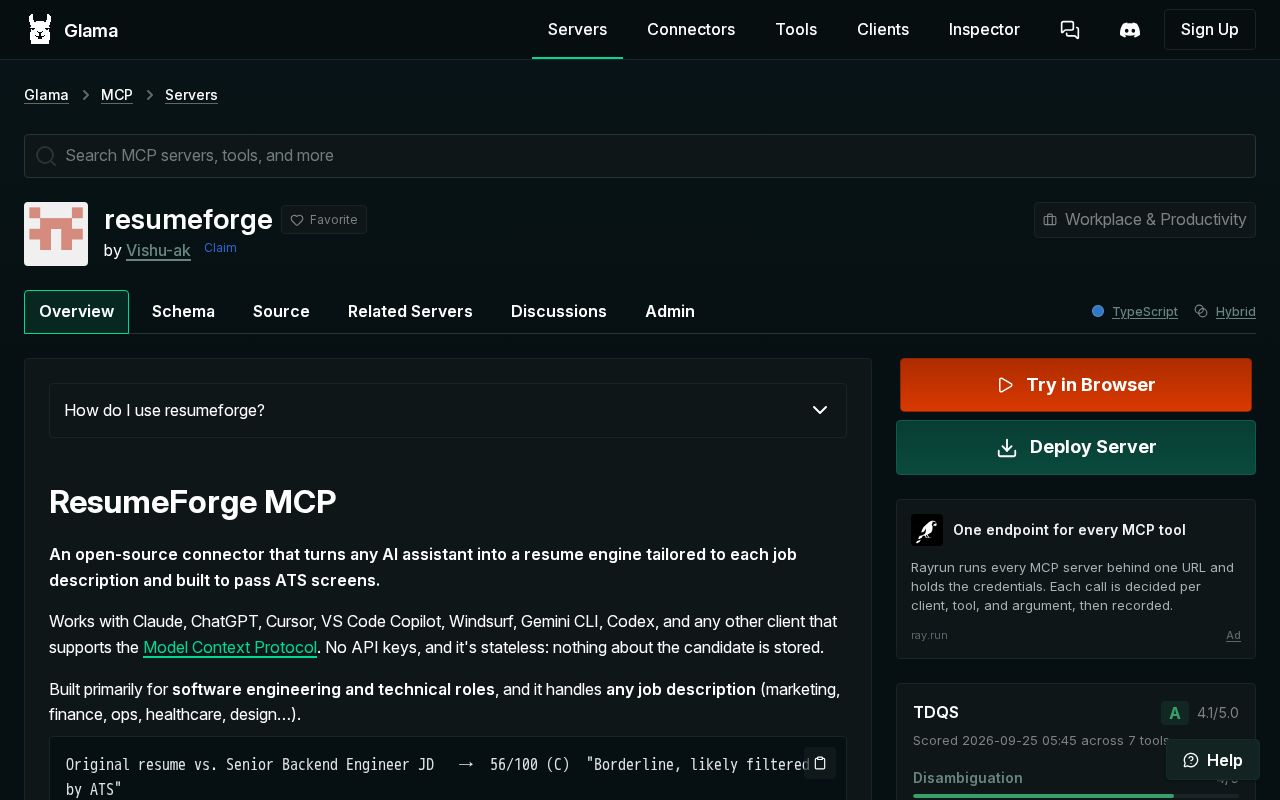The image size is (1280, 800).
Task: Open the Discord icon link
Action: tap(1130, 30)
